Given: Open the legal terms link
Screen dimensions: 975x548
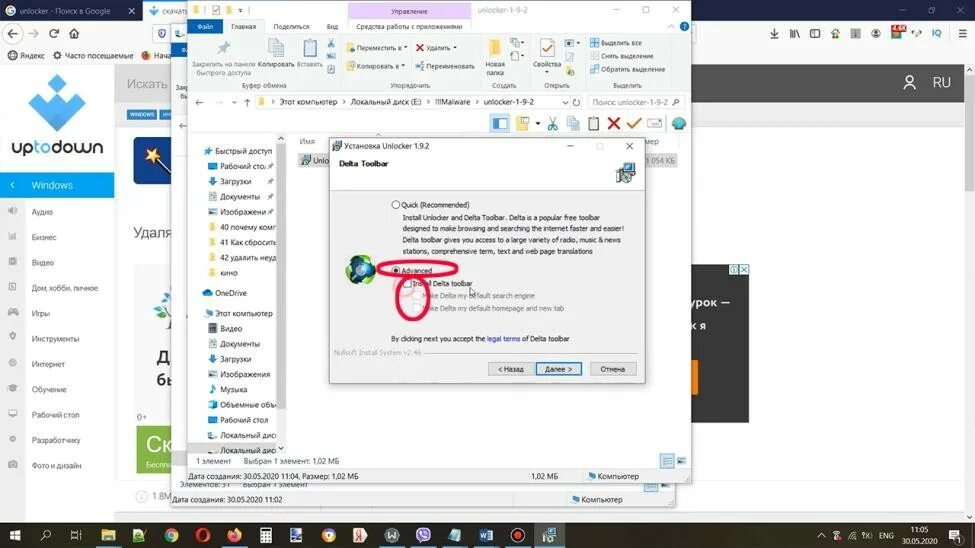Looking at the screenshot, I should (503, 339).
